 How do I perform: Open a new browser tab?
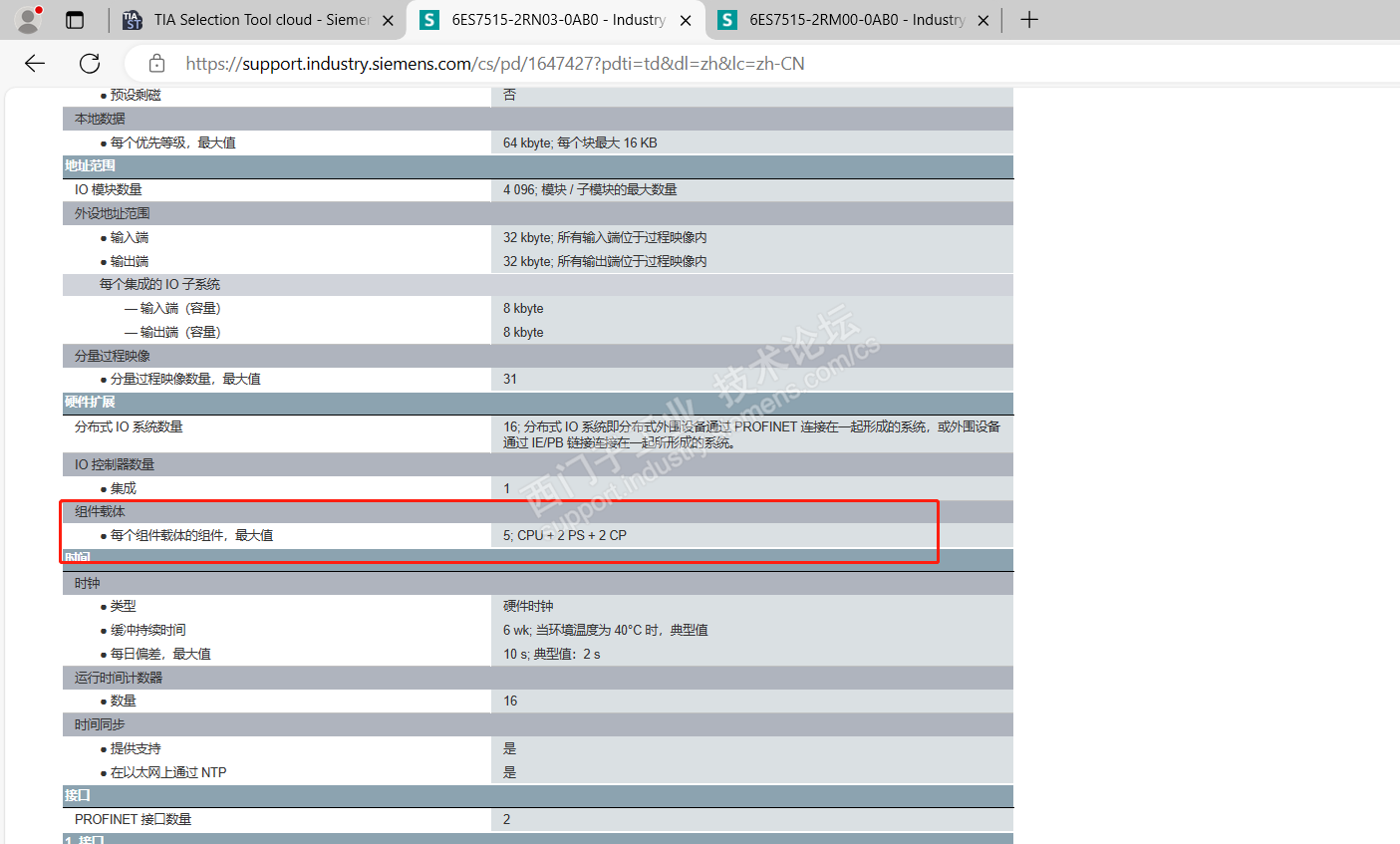1029,20
